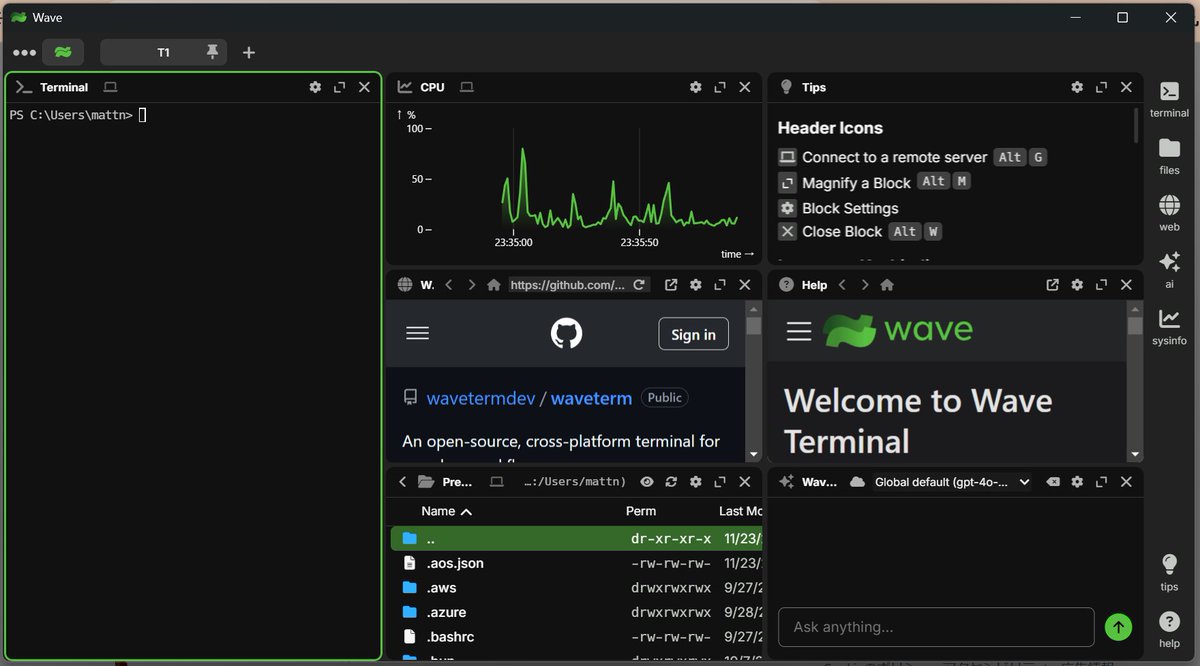Viewport: 1200px width, 666px height.
Task: Click the wave logo in Help block
Action: click(898, 330)
